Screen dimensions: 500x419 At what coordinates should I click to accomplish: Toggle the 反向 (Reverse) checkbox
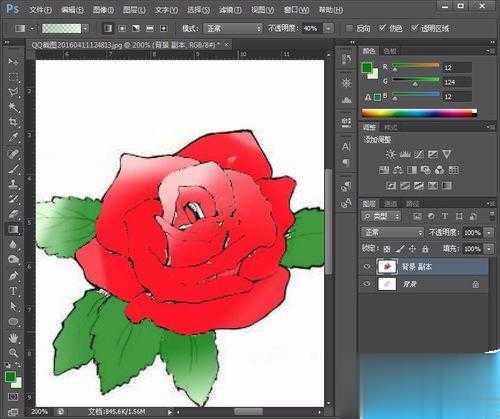(x=349, y=28)
